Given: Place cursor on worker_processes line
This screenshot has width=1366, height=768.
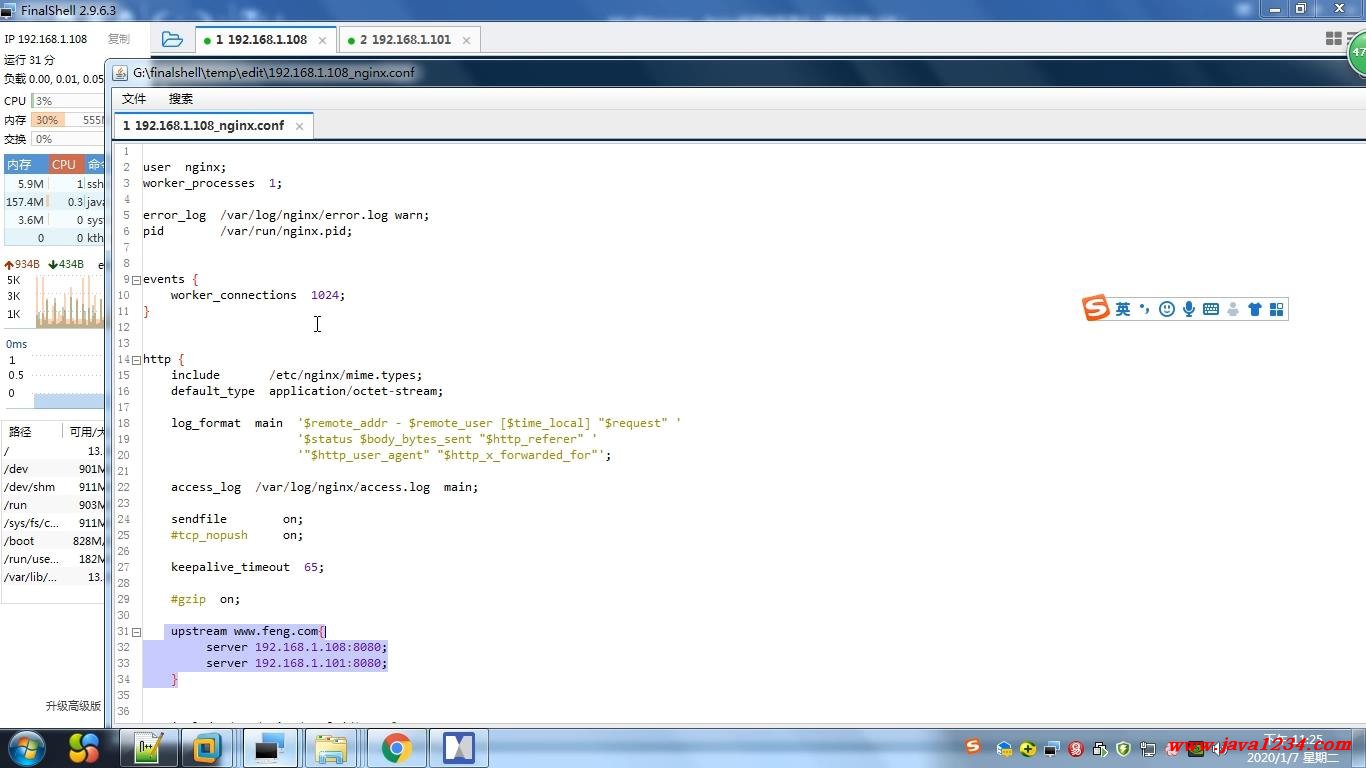Looking at the screenshot, I should tap(212, 183).
